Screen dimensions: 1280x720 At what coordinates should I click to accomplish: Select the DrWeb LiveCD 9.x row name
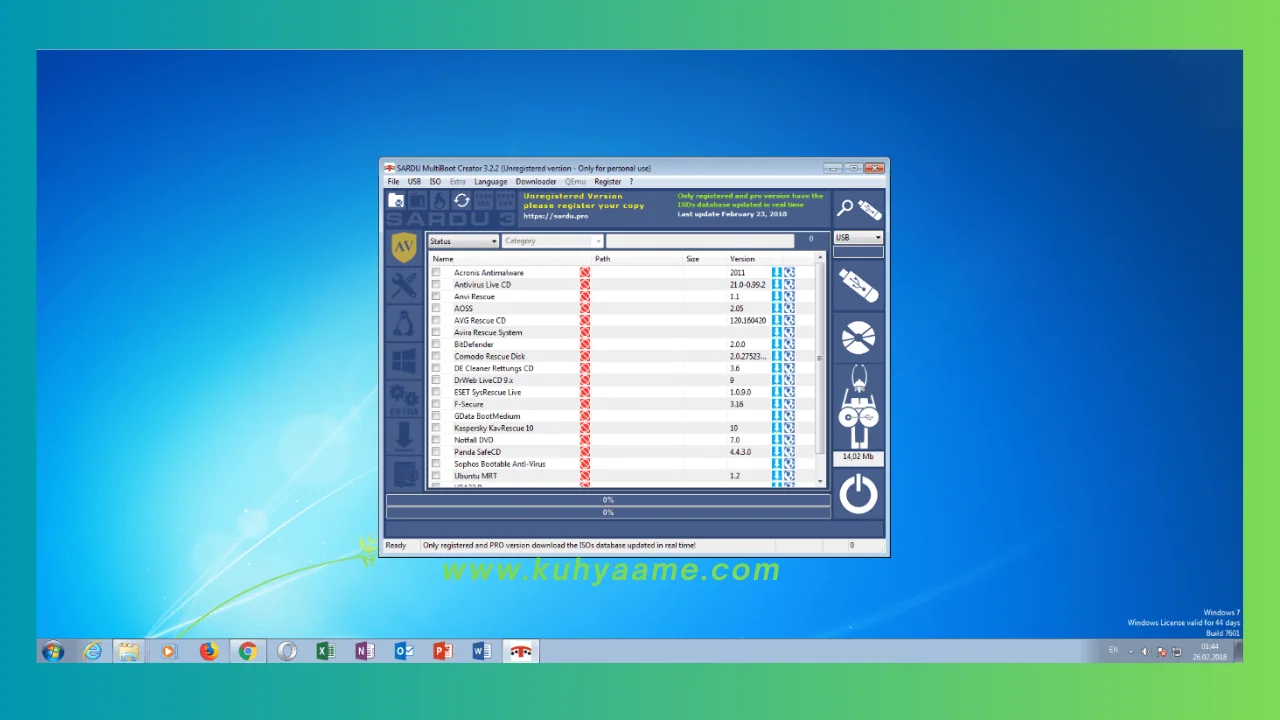tap(483, 380)
